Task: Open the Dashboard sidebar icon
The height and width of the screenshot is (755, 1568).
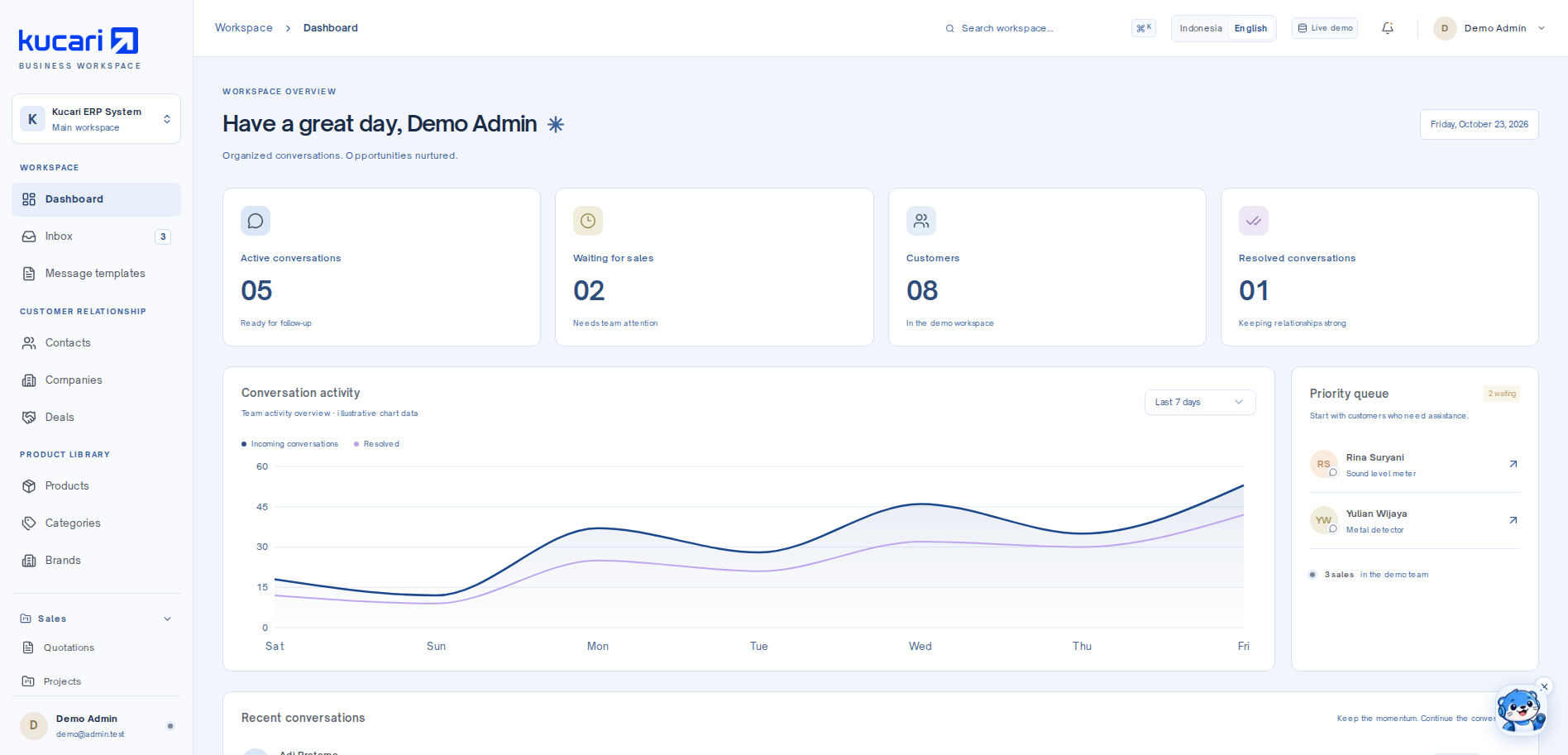Action: pos(29,199)
